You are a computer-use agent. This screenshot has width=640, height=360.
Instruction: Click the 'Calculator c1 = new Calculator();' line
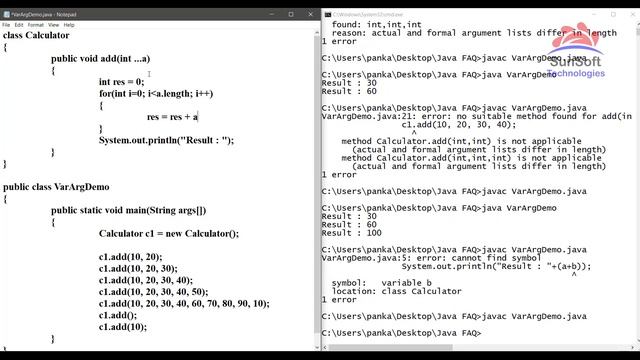(169, 233)
